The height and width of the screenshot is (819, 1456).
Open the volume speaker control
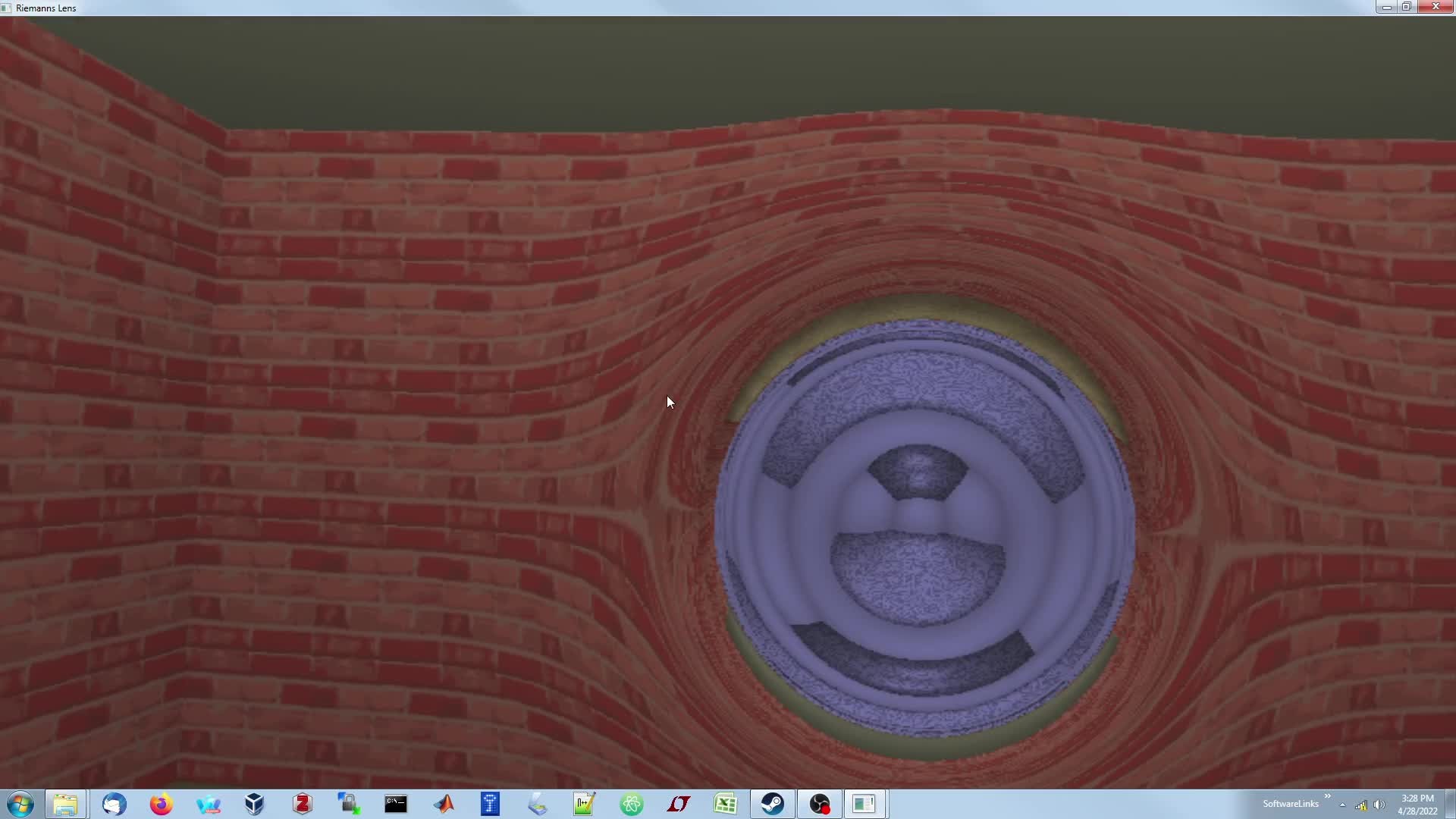click(x=1379, y=805)
